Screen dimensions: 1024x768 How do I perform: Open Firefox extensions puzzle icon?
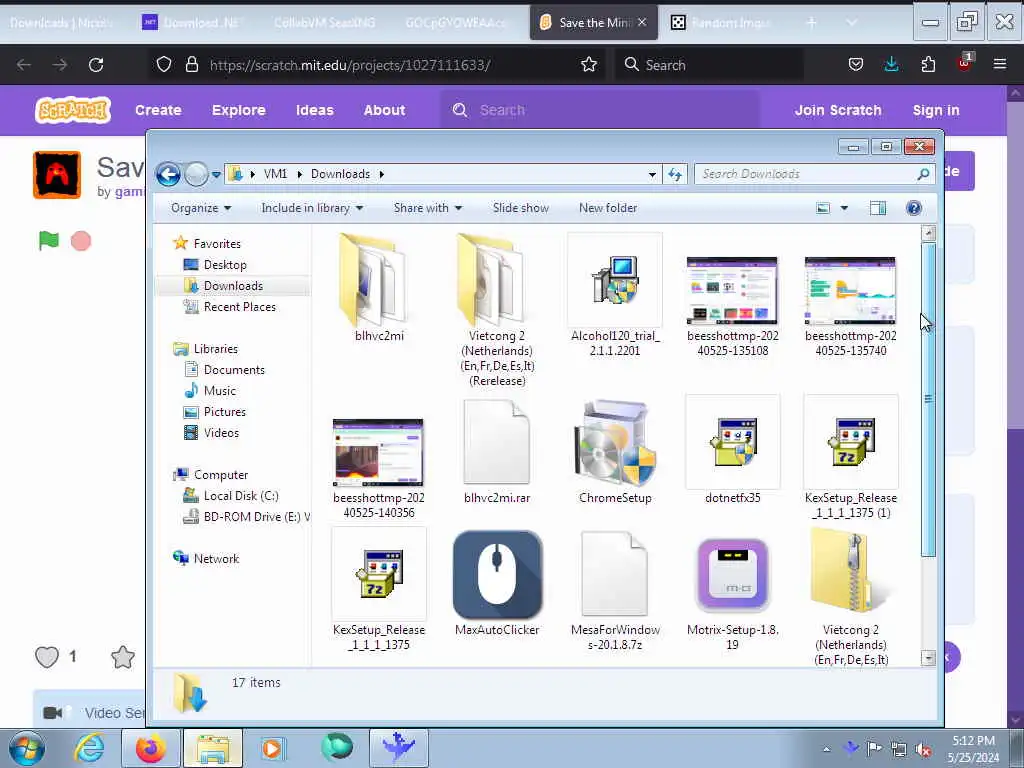928,64
